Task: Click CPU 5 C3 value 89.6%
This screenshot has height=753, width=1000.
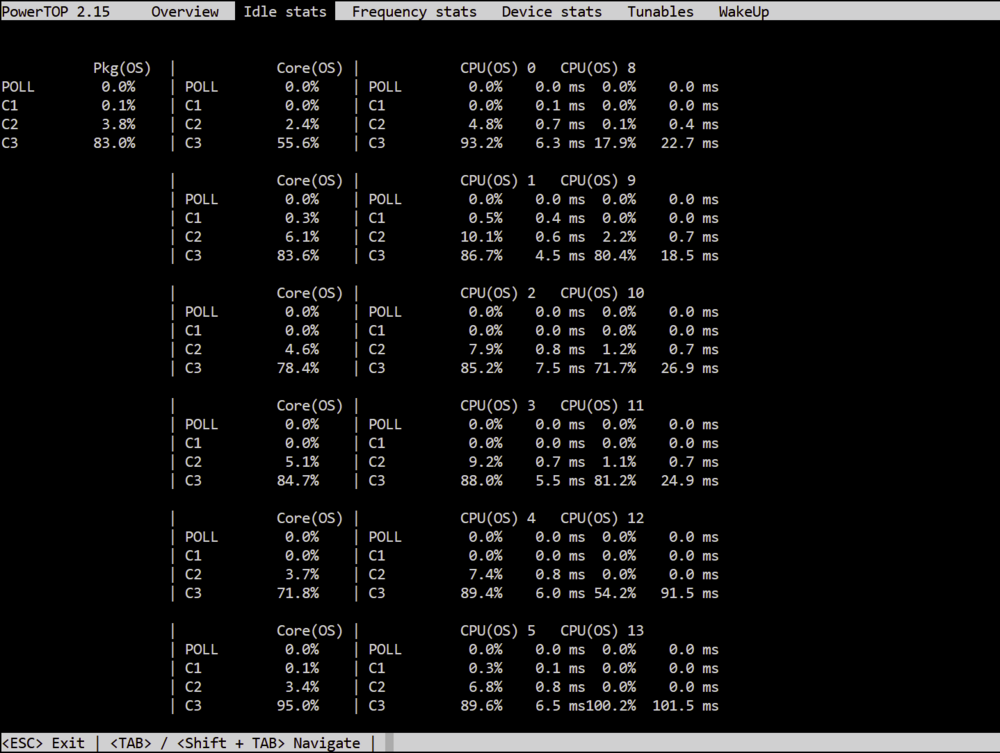Action: [482, 706]
